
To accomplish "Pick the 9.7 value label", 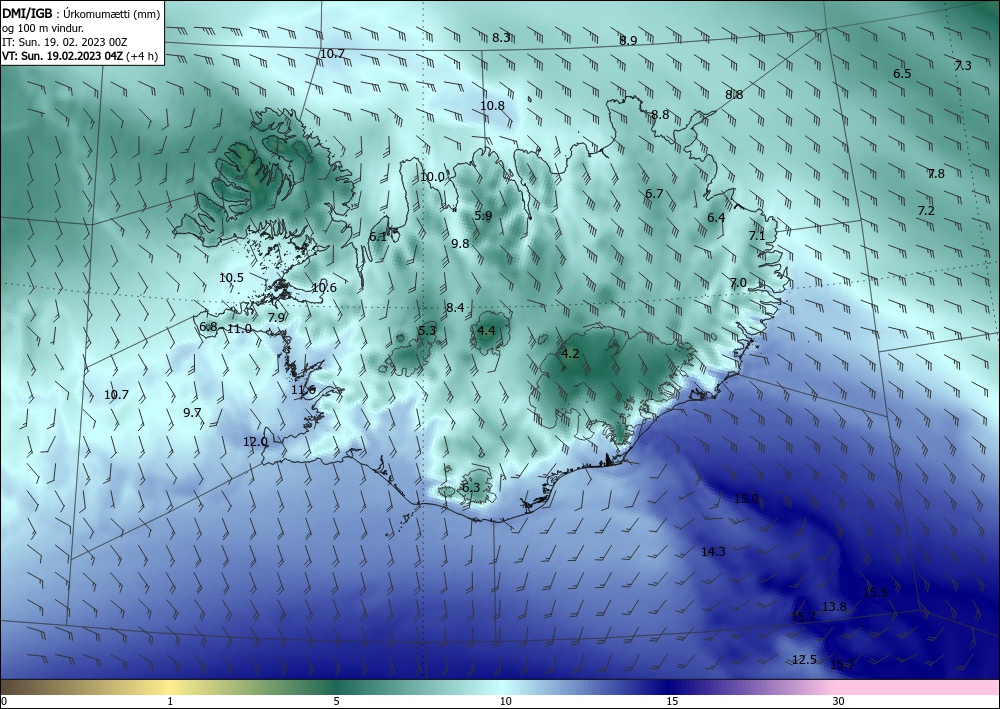I will click(x=192, y=413).
